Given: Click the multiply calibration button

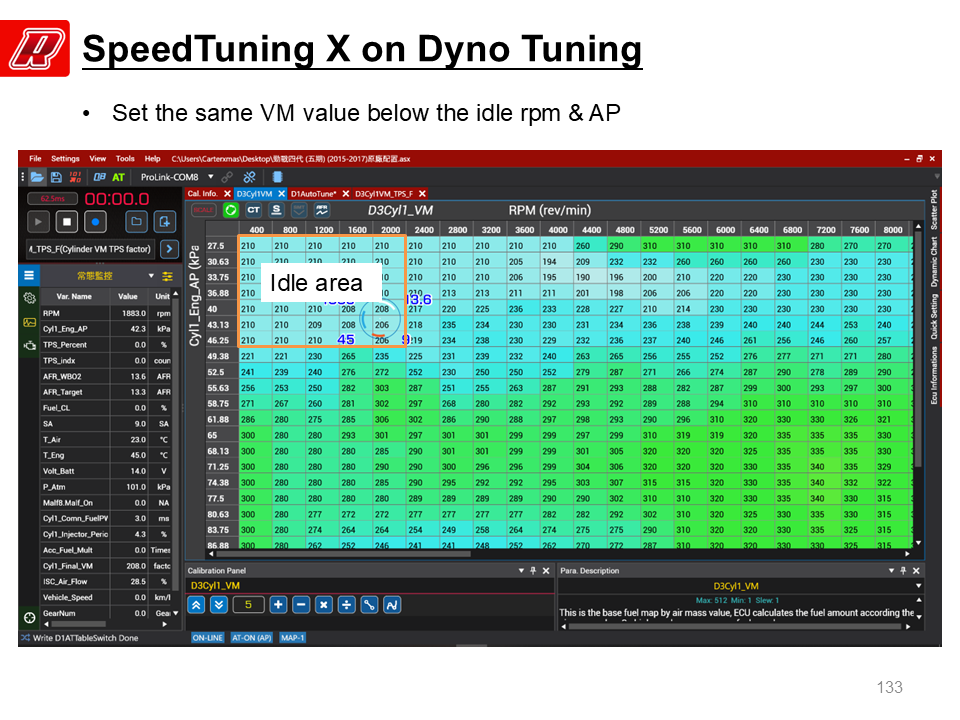Looking at the screenshot, I should click(324, 605).
